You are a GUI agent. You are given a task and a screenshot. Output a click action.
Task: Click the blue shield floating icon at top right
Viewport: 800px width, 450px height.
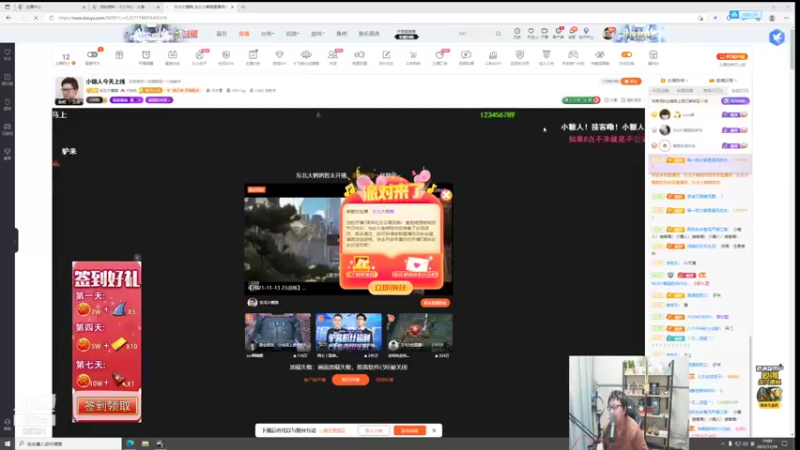click(777, 37)
